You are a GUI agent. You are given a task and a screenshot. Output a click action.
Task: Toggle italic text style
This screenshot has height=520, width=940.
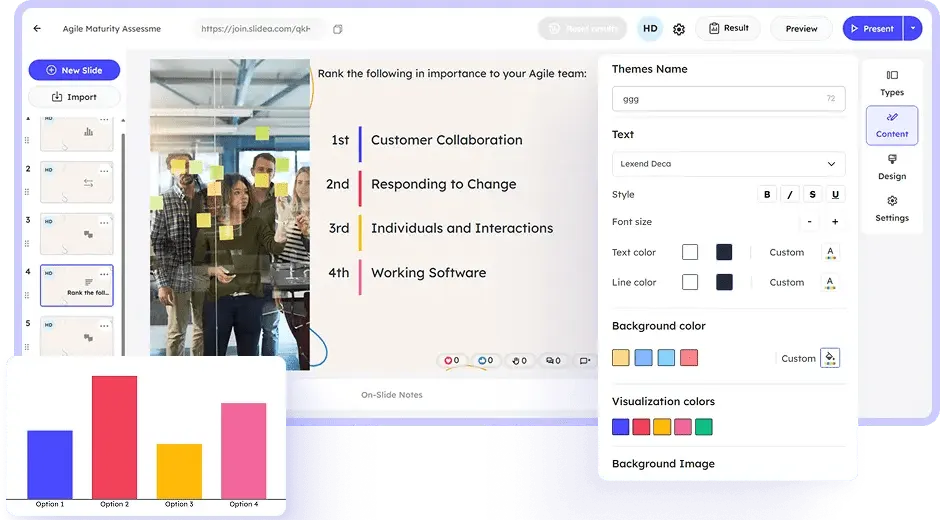(x=790, y=195)
